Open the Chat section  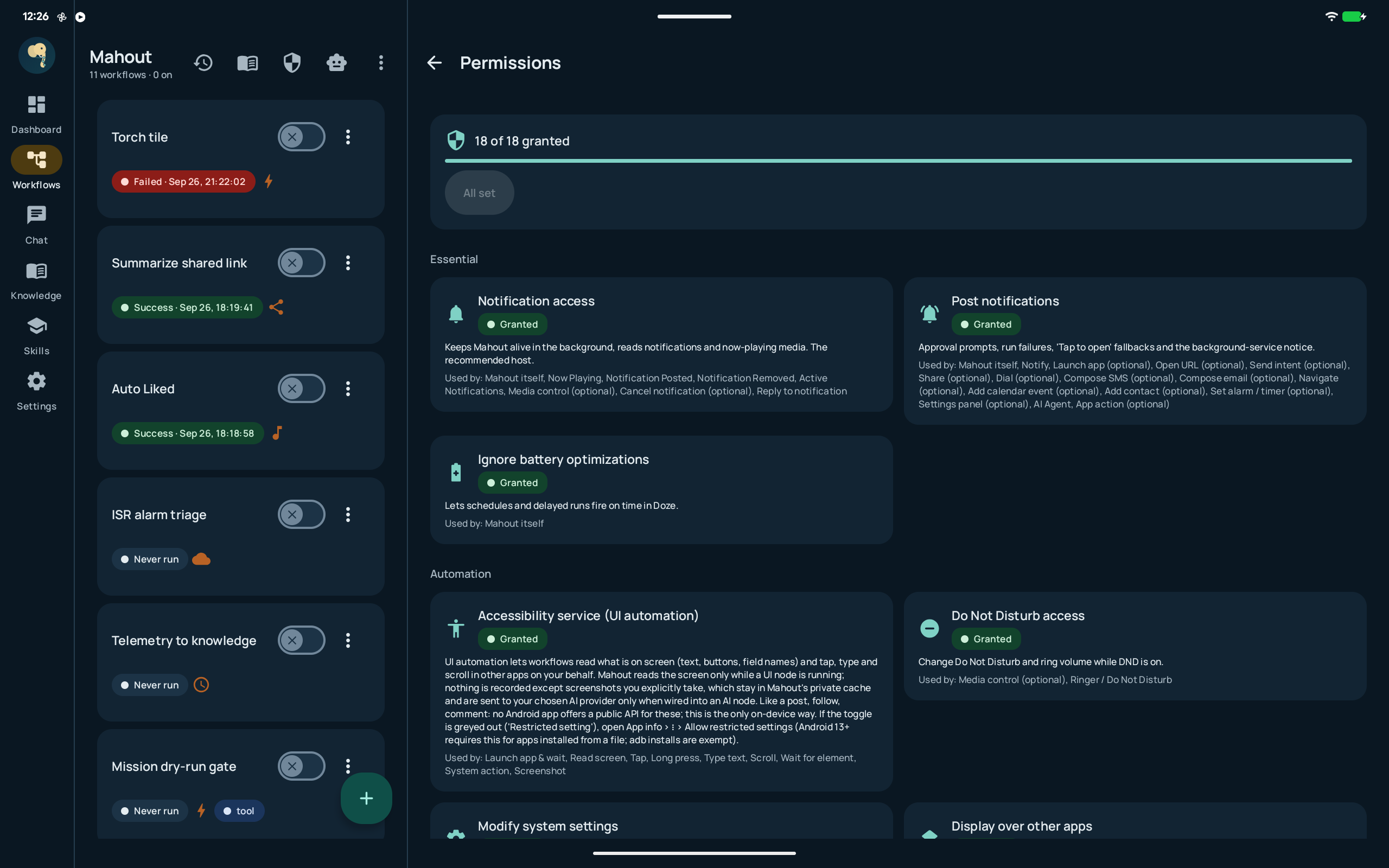[37, 226]
